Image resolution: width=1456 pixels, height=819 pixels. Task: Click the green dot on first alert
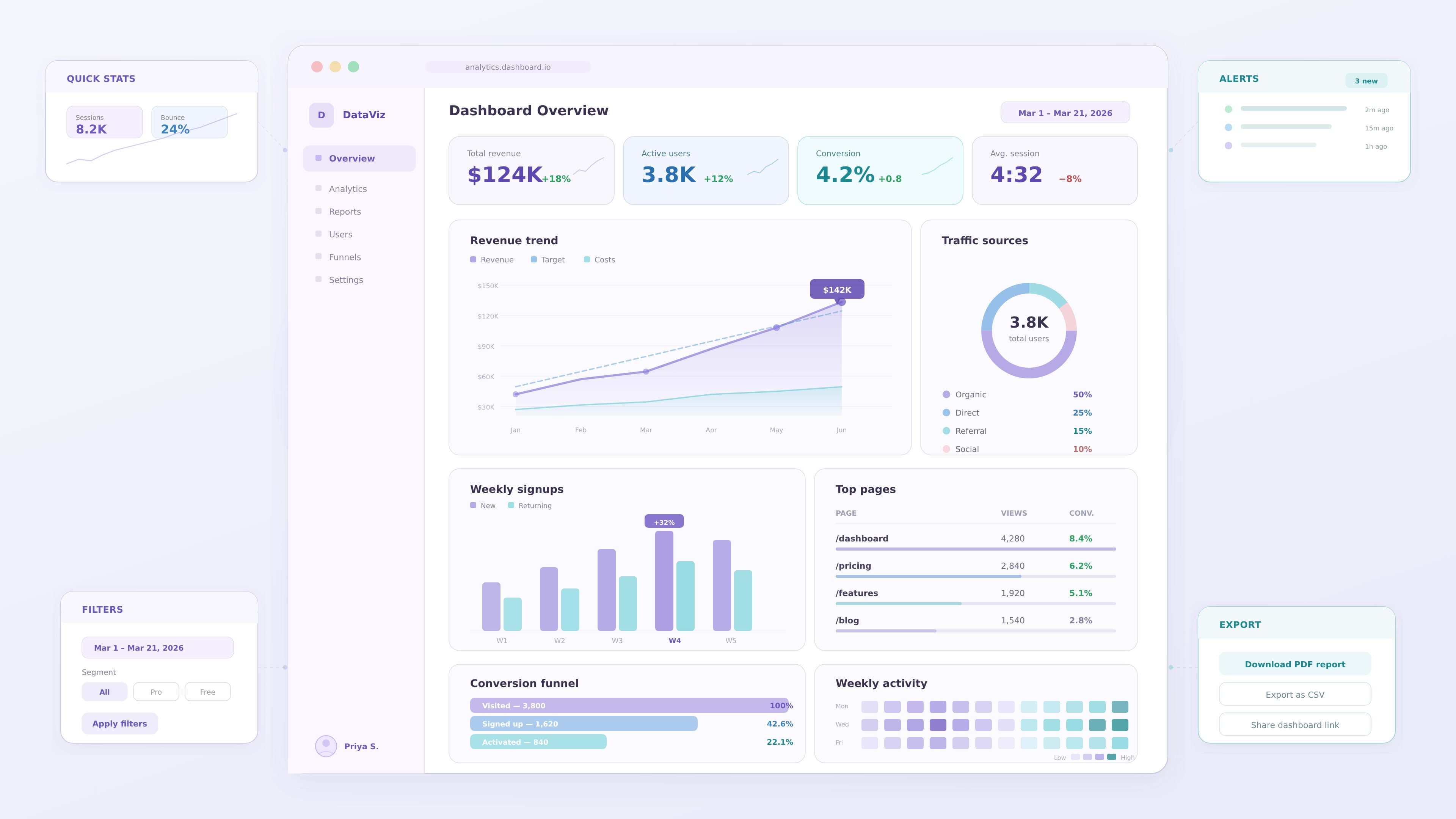(x=1228, y=109)
